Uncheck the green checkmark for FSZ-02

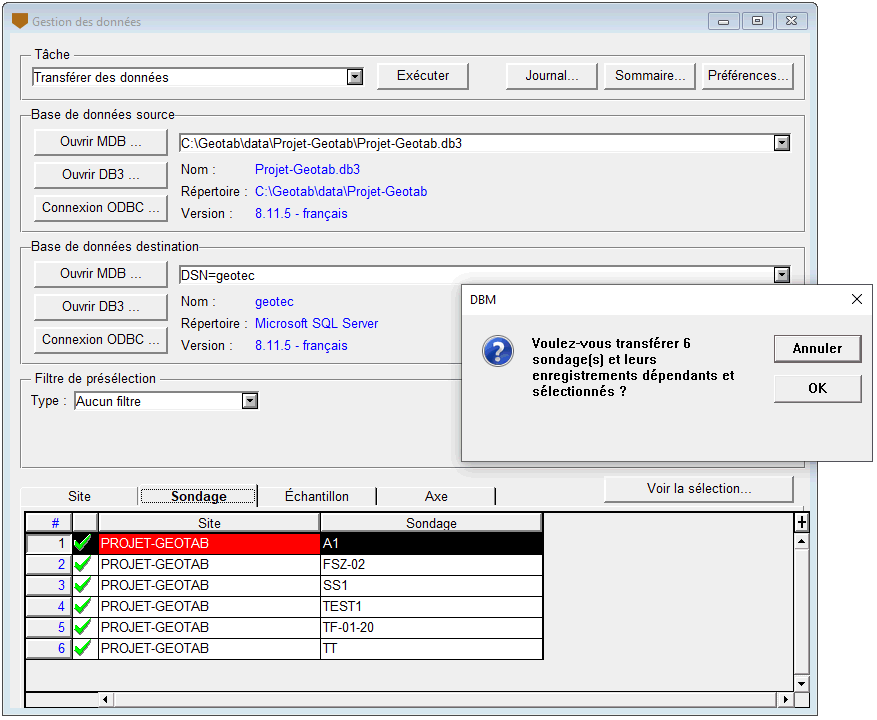click(x=84, y=564)
